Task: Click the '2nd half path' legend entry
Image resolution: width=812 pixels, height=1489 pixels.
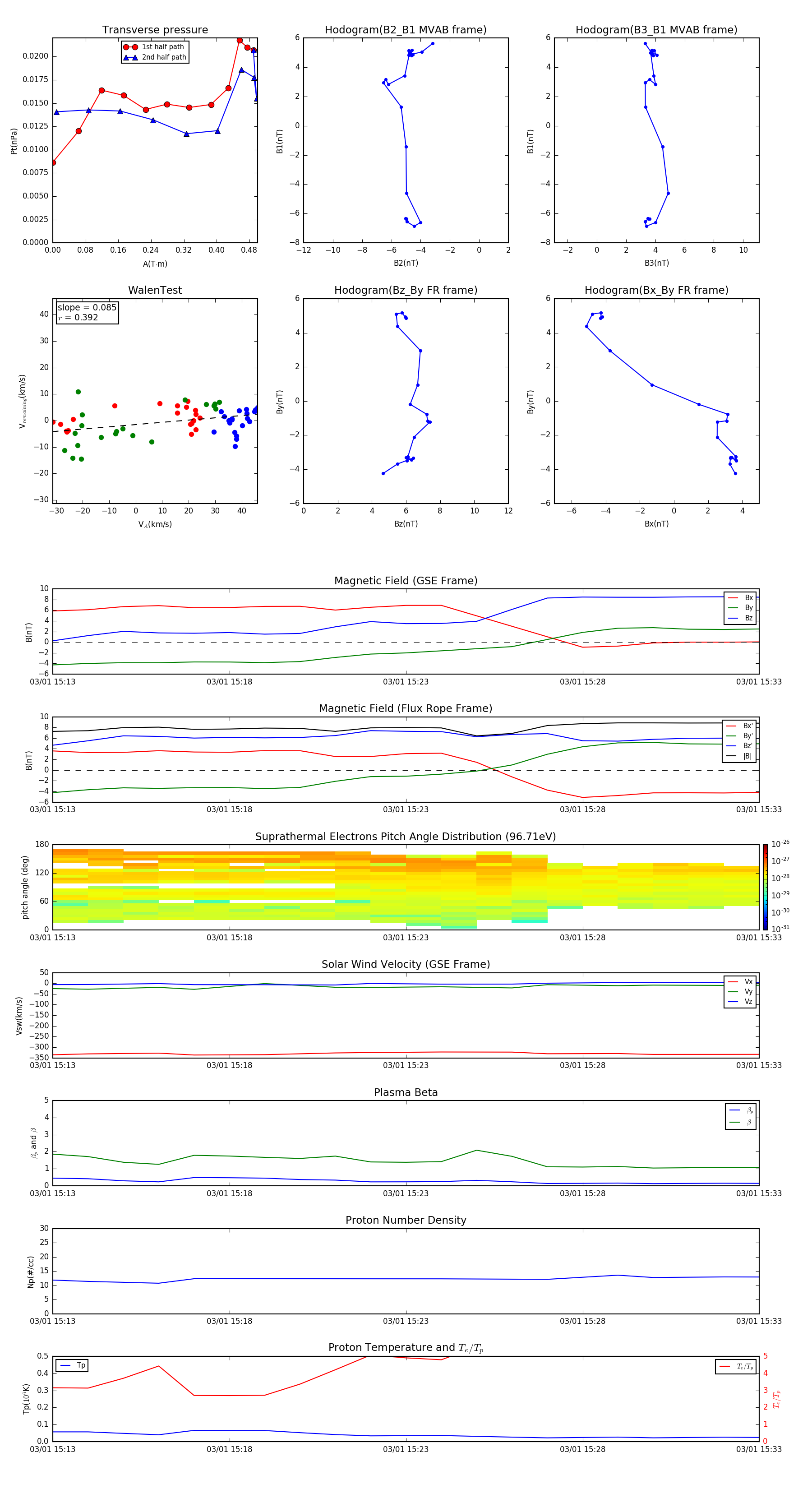Action: coord(154,57)
